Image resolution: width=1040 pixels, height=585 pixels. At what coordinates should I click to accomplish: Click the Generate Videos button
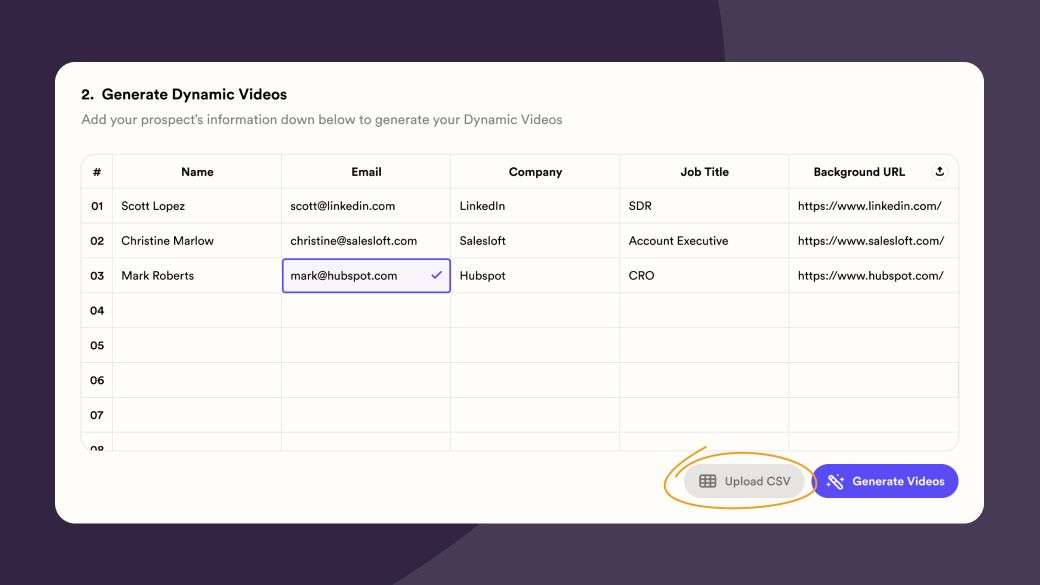885,481
